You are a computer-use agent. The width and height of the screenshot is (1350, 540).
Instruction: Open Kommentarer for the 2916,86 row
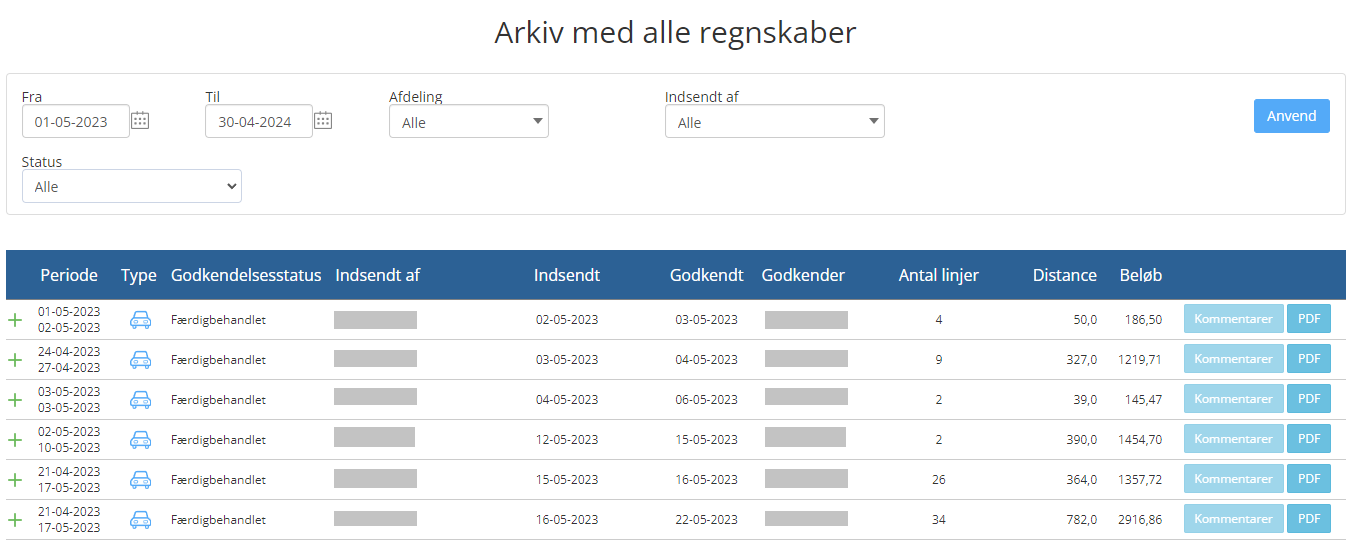click(1234, 519)
